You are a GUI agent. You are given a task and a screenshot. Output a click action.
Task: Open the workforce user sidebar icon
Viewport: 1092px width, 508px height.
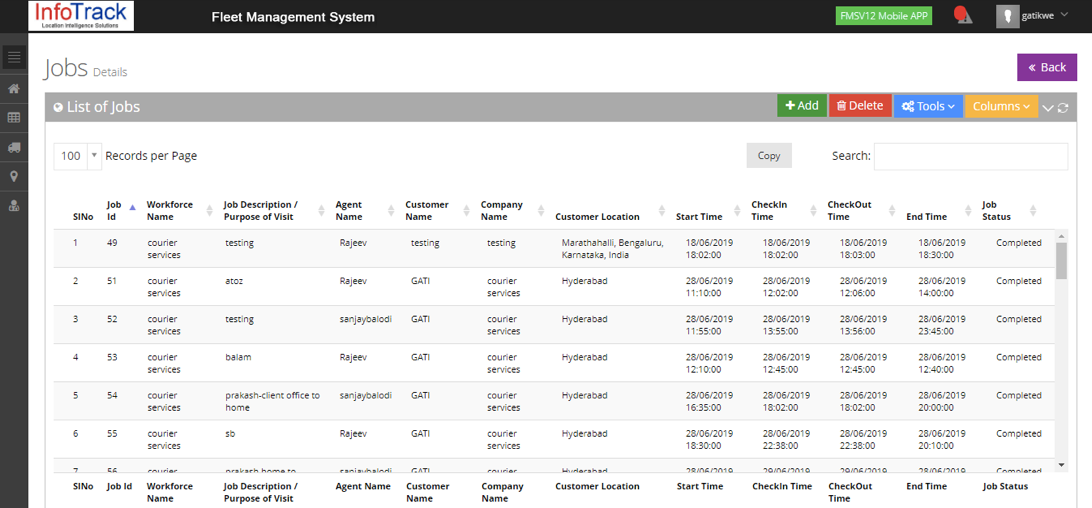(14, 206)
